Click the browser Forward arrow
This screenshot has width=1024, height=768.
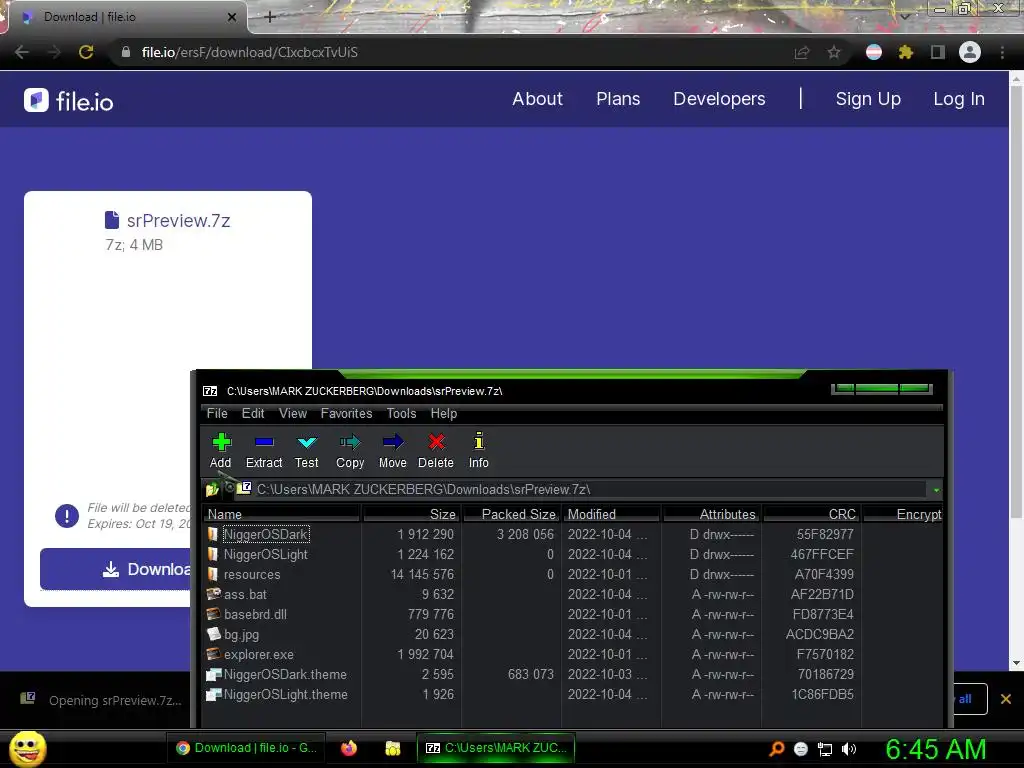click(54, 52)
